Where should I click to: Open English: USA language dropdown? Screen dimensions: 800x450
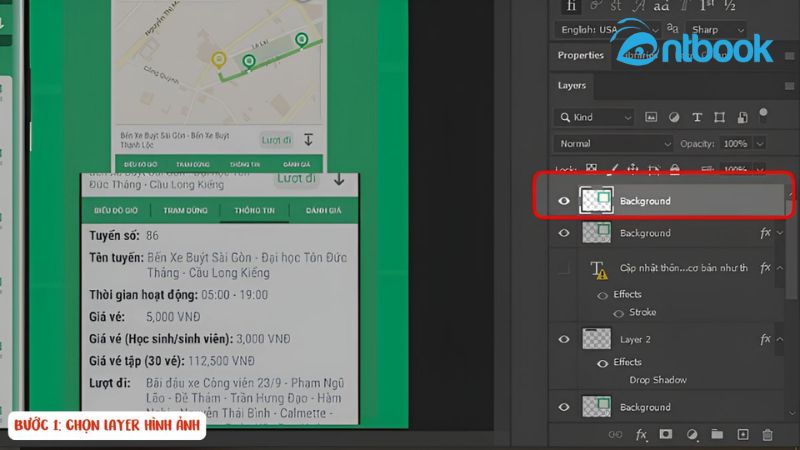[x=607, y=30]
